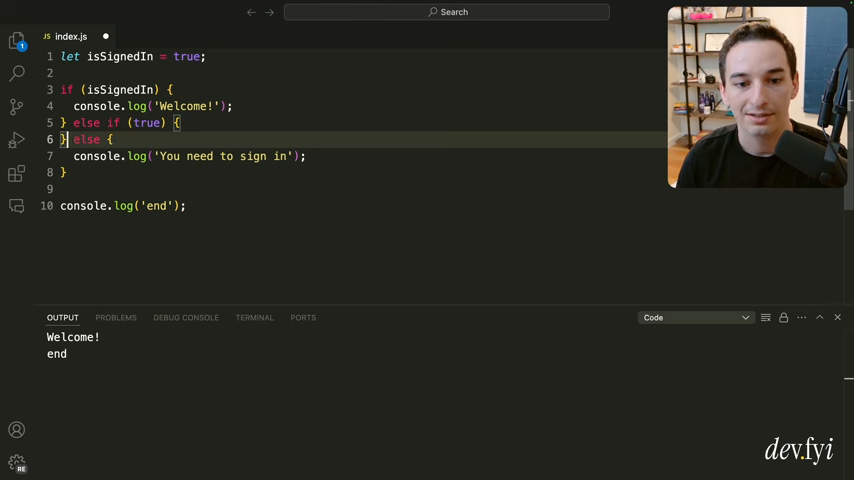Click line number 10 in the gutter
Image resolution: width=854 pixels, height=480 pixels.
(x=47, y=206)
